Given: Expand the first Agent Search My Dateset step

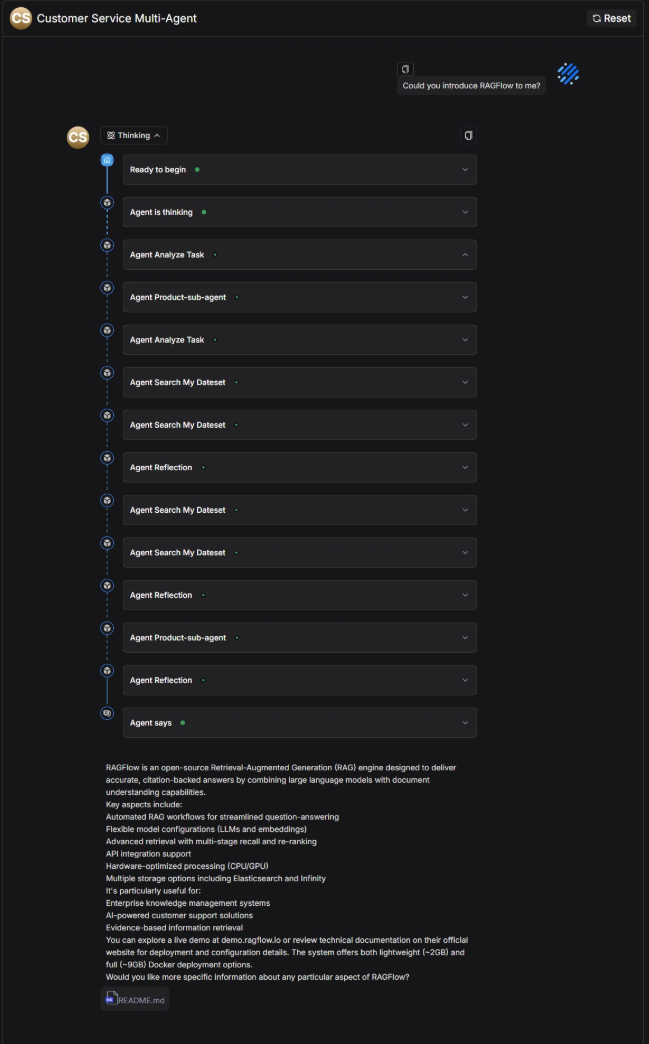Looking at the screenshot, I should pos(464,382).
